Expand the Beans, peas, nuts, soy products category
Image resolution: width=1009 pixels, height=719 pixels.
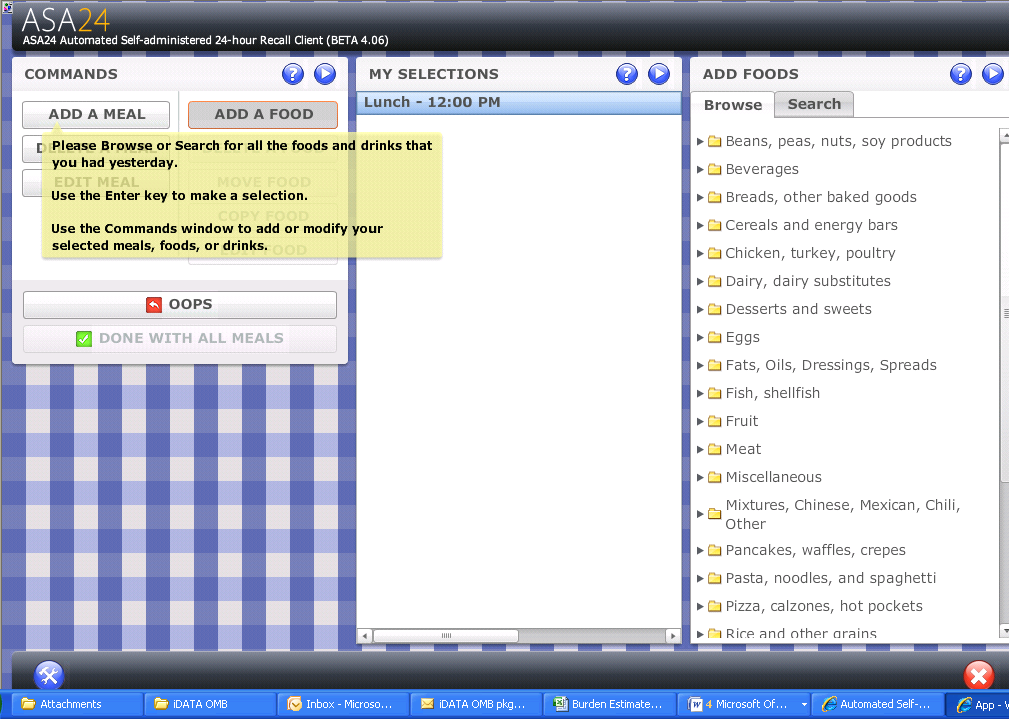point(701,141)
